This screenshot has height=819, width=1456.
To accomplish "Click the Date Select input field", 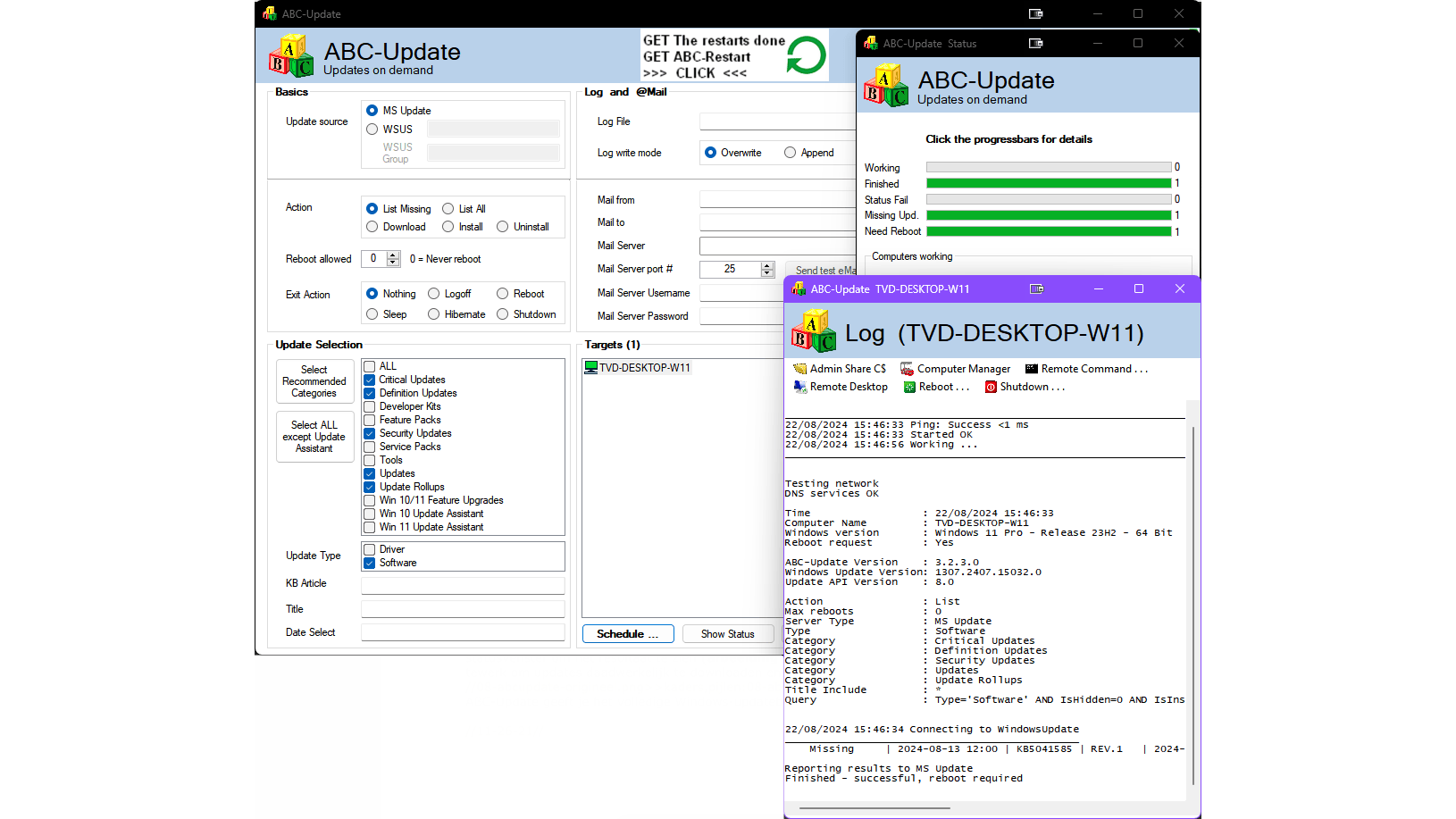I will (463, 632).
